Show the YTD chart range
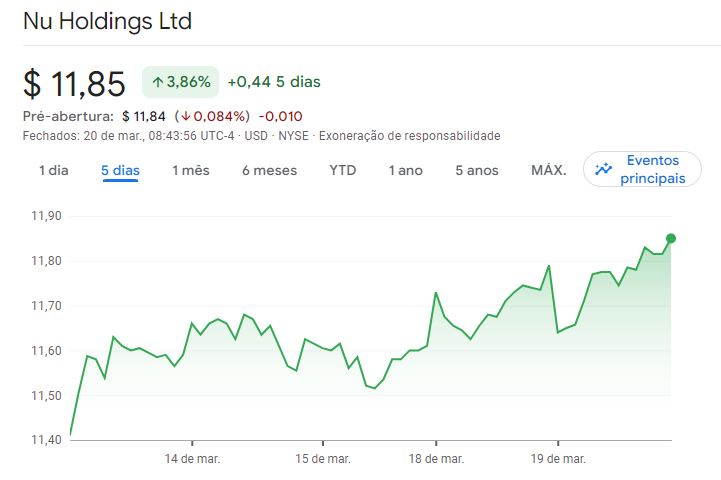Screen dimensions: 721x480 tap(343, 171)
